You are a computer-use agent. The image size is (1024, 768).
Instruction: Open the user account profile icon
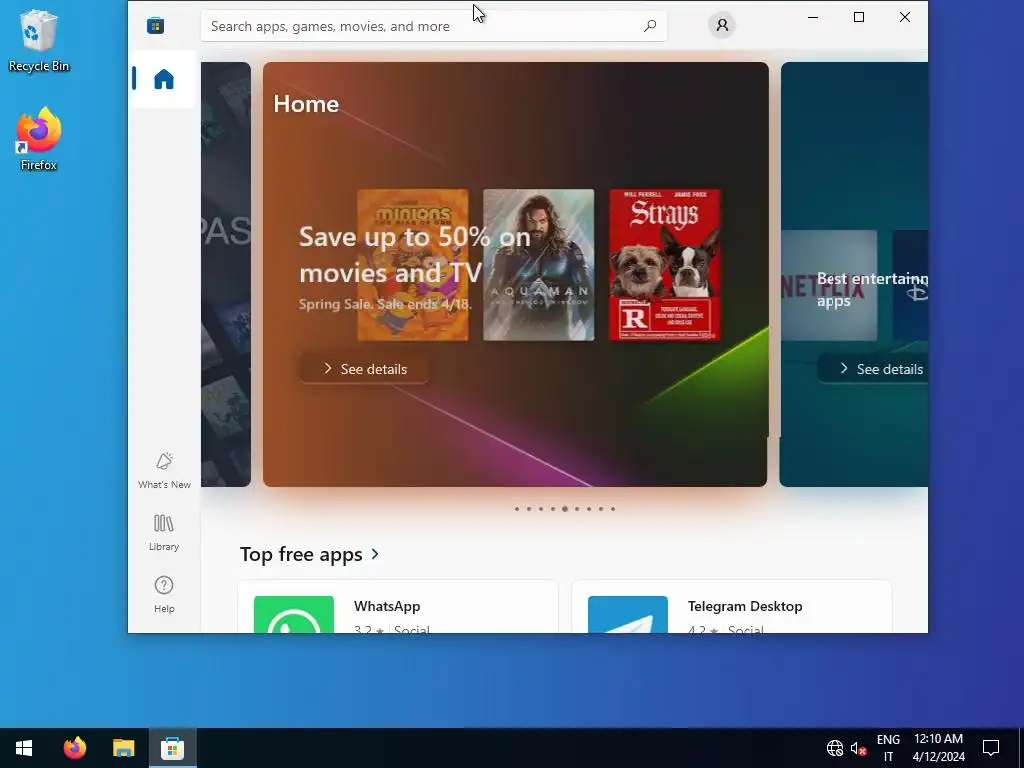coord(722,25)
